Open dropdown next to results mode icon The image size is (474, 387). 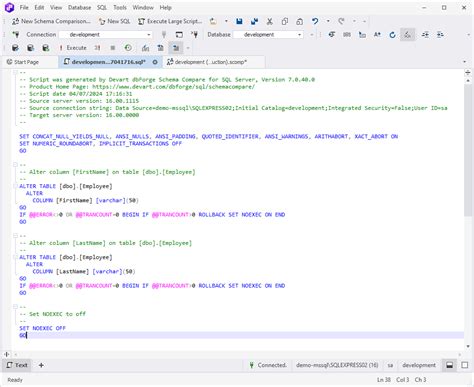pos(188,48)
